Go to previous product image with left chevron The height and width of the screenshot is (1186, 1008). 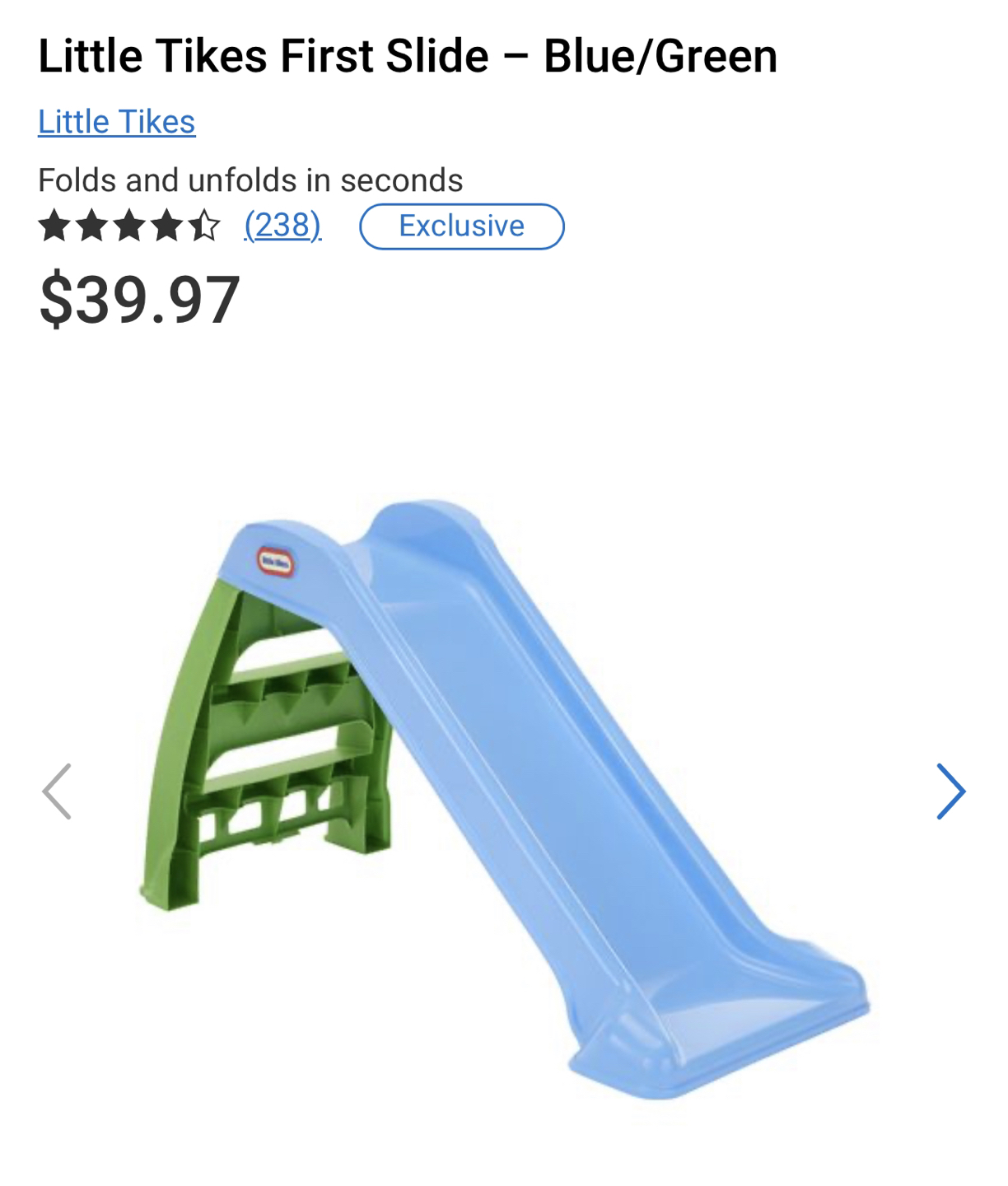pyautogui.click(x=57, y=791)
